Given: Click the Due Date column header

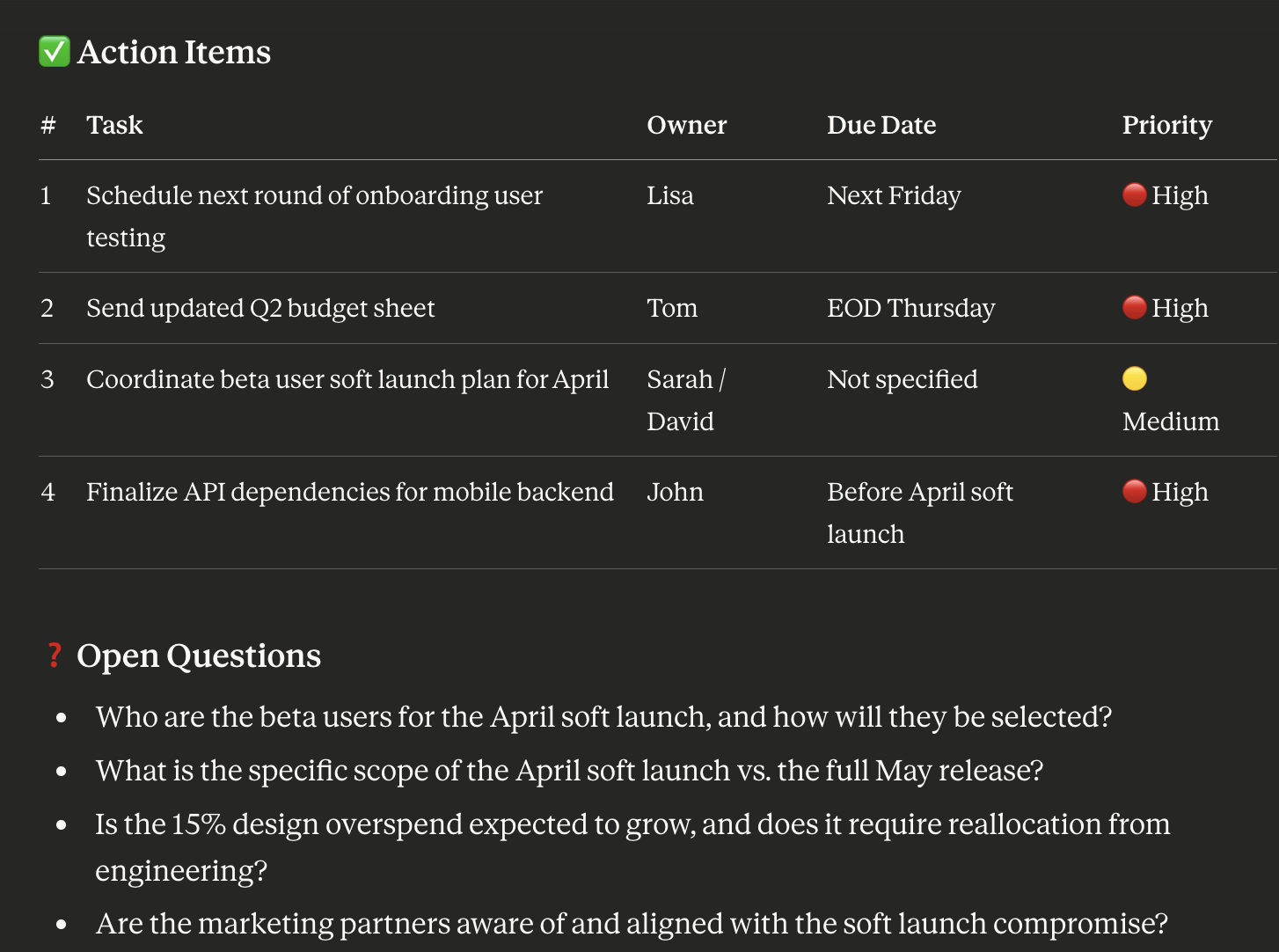Looking at the screenshot, I should (881, 125).
